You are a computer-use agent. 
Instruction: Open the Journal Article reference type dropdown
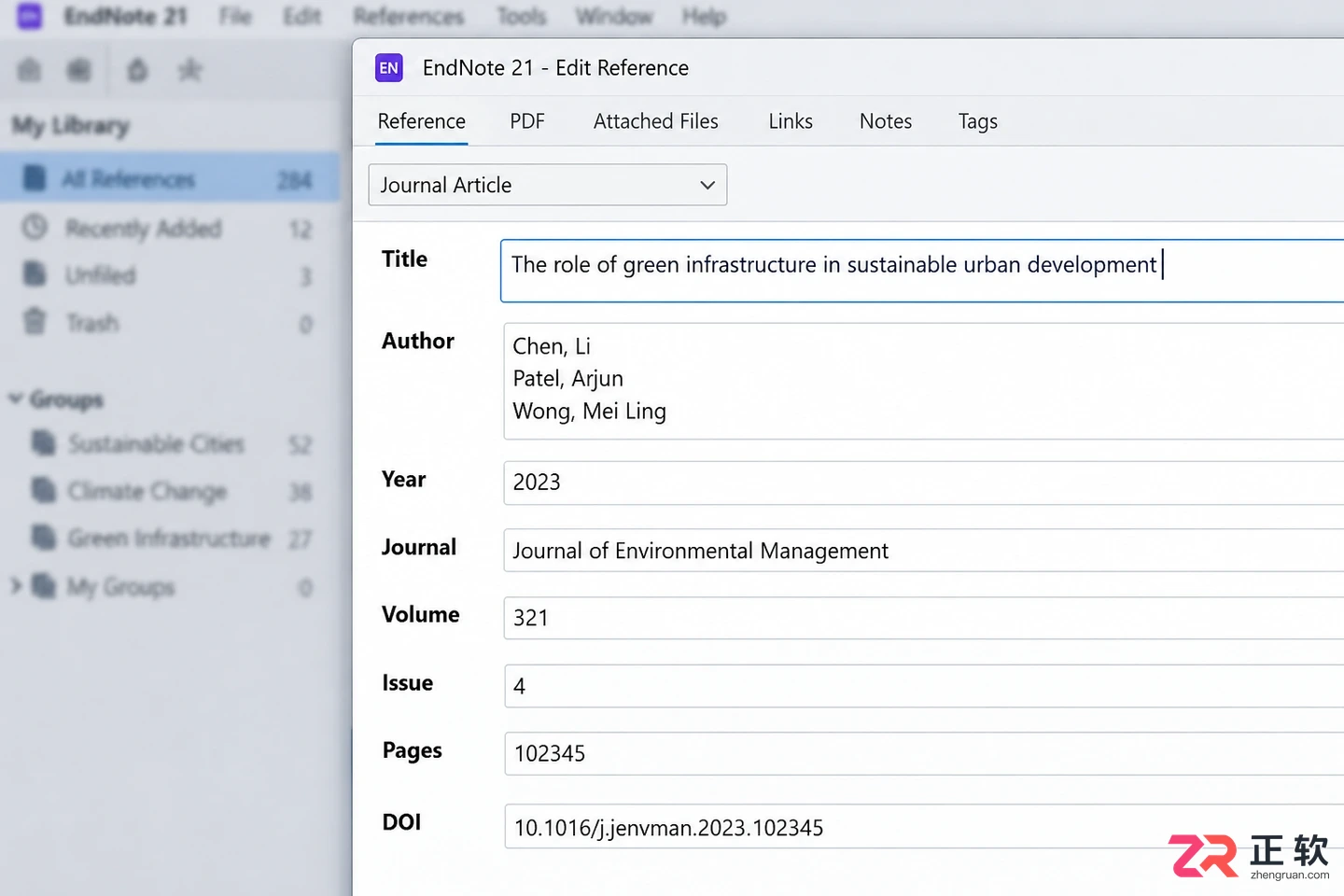(548, 185)
